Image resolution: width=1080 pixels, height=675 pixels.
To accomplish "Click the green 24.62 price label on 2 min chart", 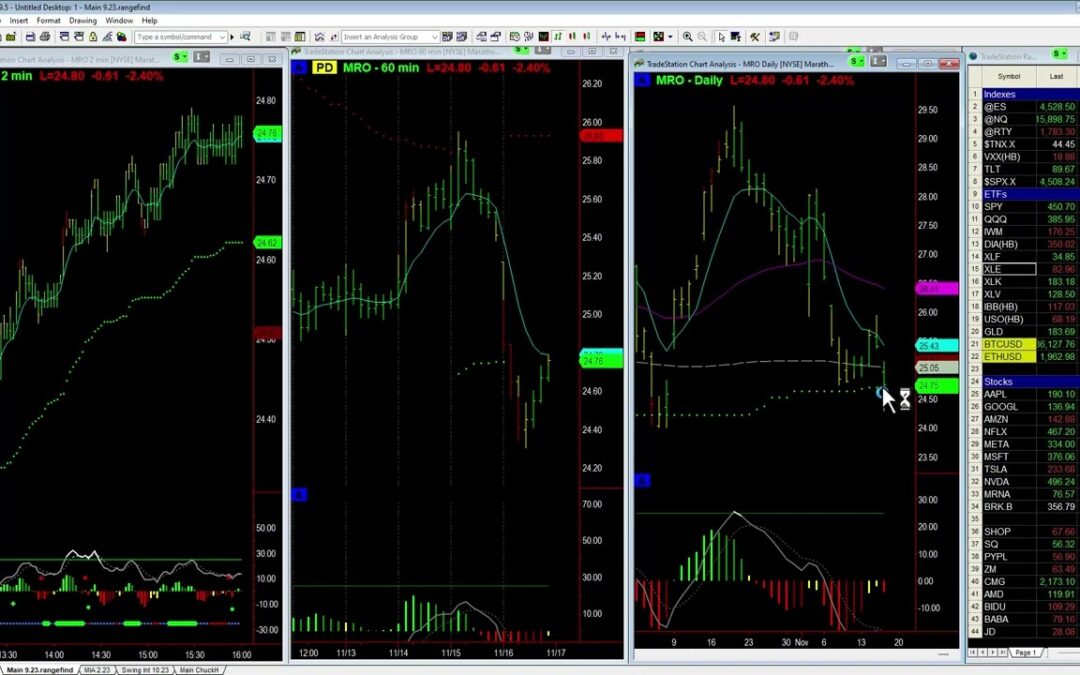I will tap(268, 242).
